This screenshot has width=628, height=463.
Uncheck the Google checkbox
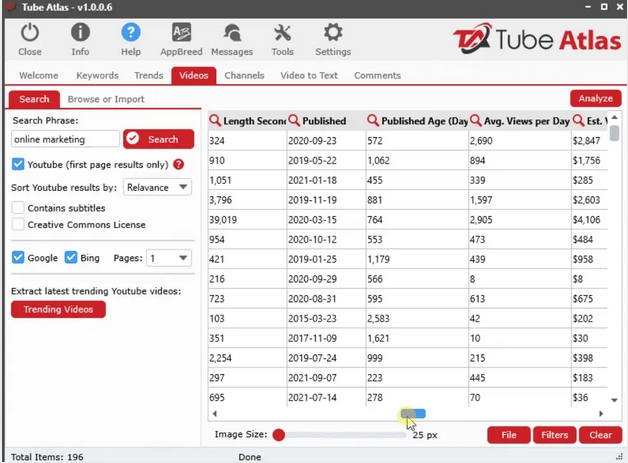click(18, 258)
